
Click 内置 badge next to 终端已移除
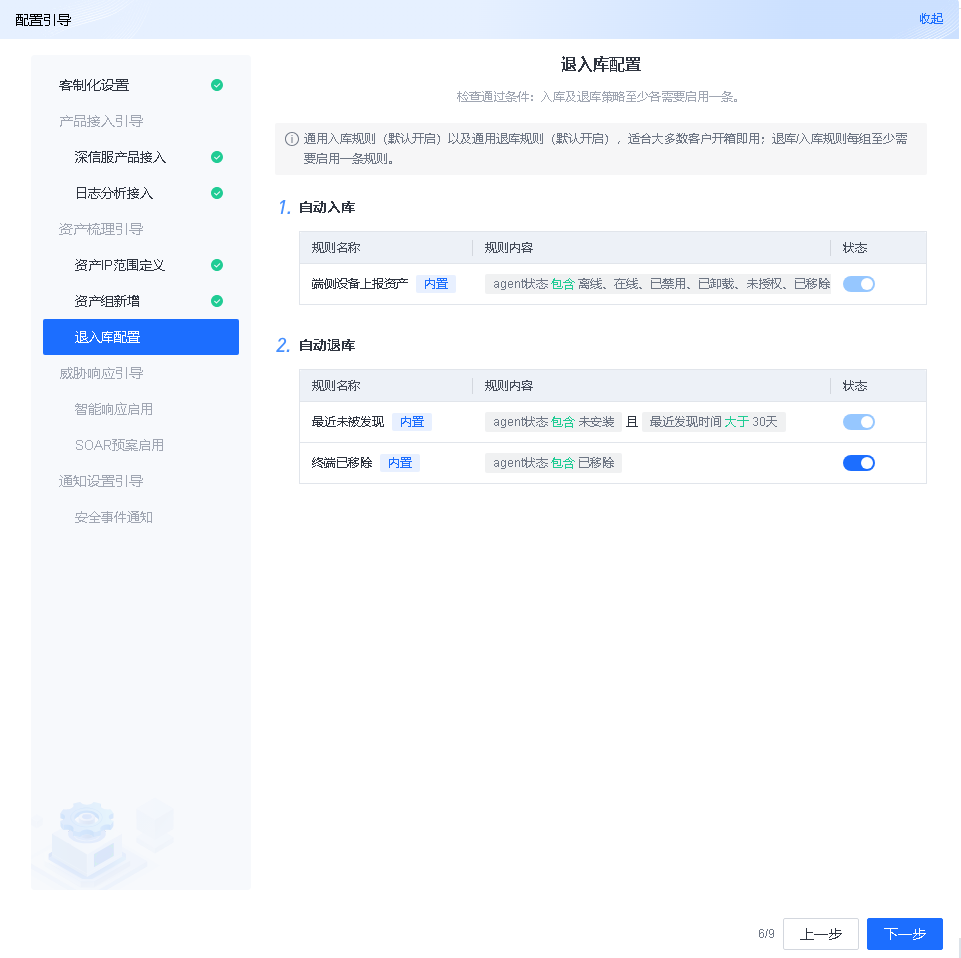[x=400, y=462]
